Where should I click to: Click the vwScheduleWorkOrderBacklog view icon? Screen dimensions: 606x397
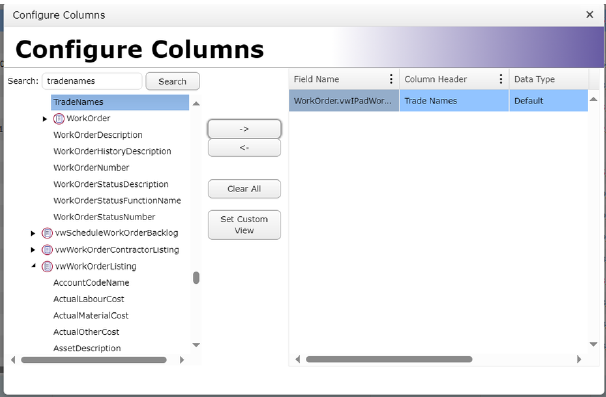pos(47,233)
